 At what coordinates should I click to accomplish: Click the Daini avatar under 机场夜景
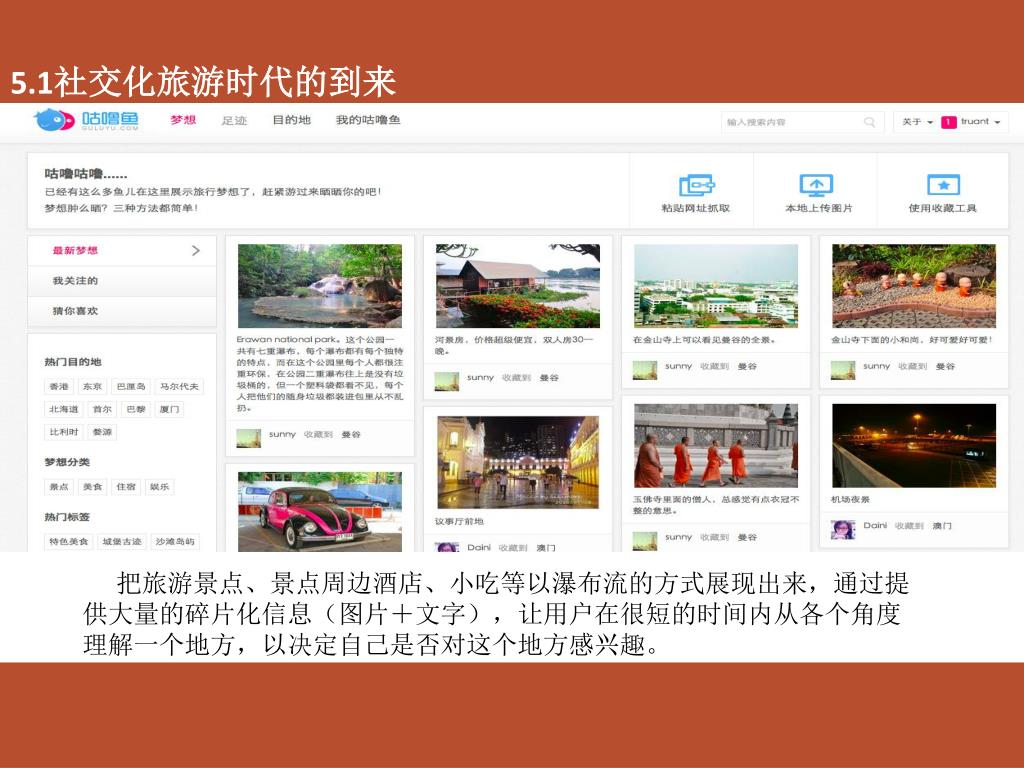(842, 529)
